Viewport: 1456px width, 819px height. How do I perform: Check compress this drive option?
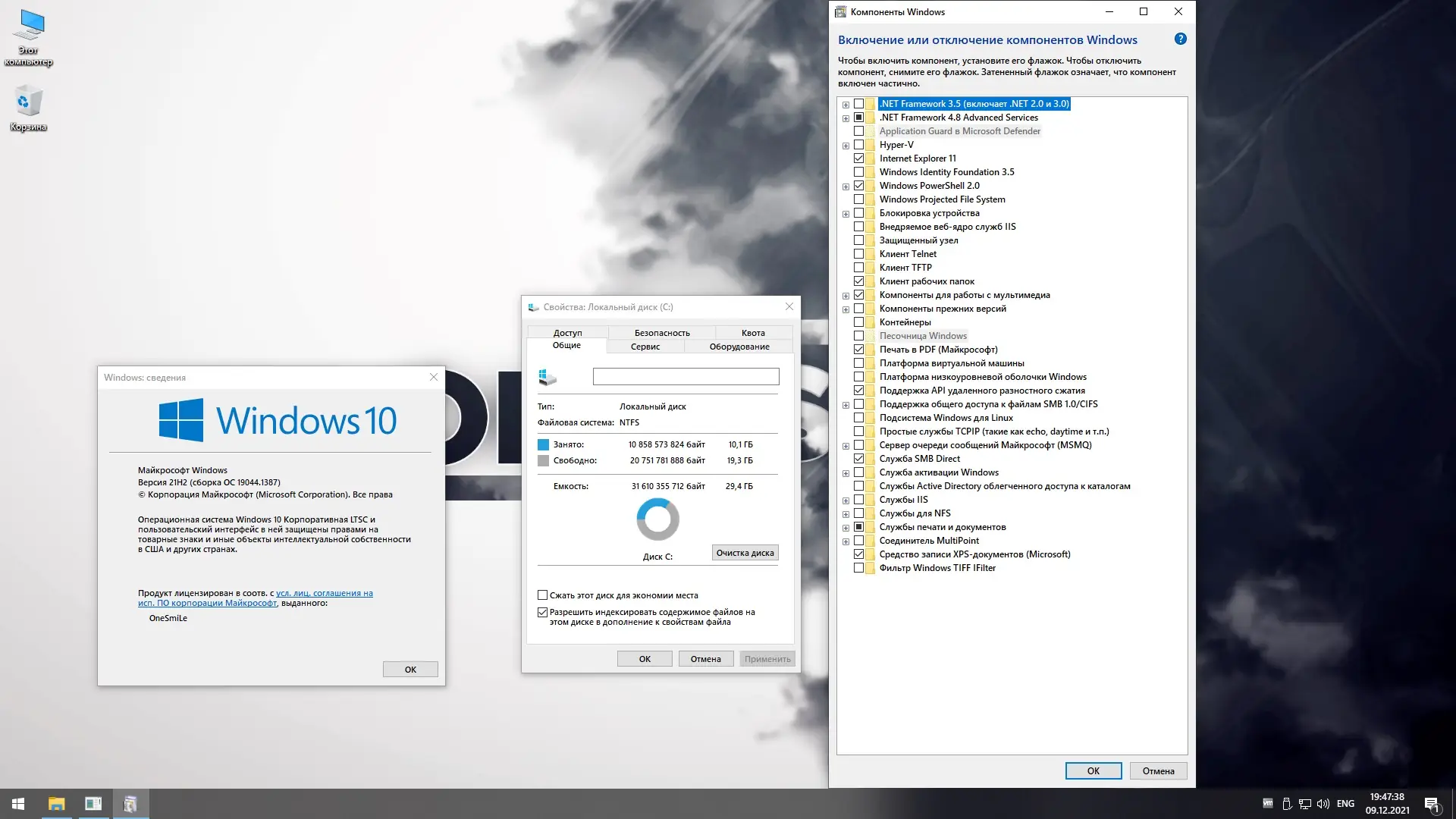coord(543,595)
